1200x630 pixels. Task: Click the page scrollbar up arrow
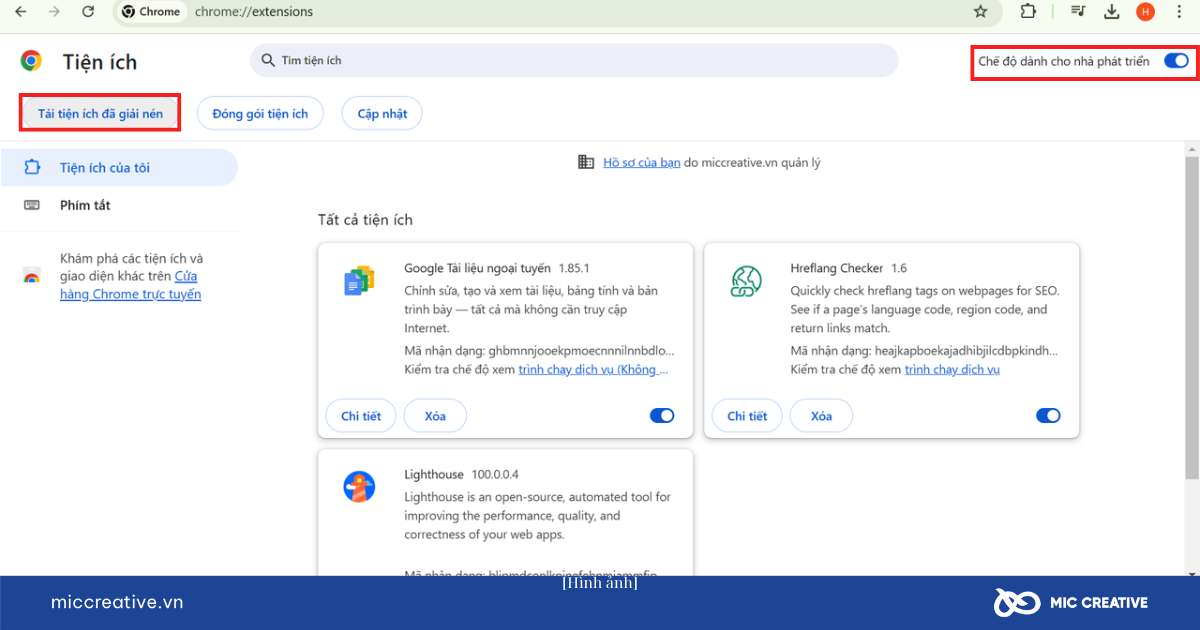click(1192, 148)
